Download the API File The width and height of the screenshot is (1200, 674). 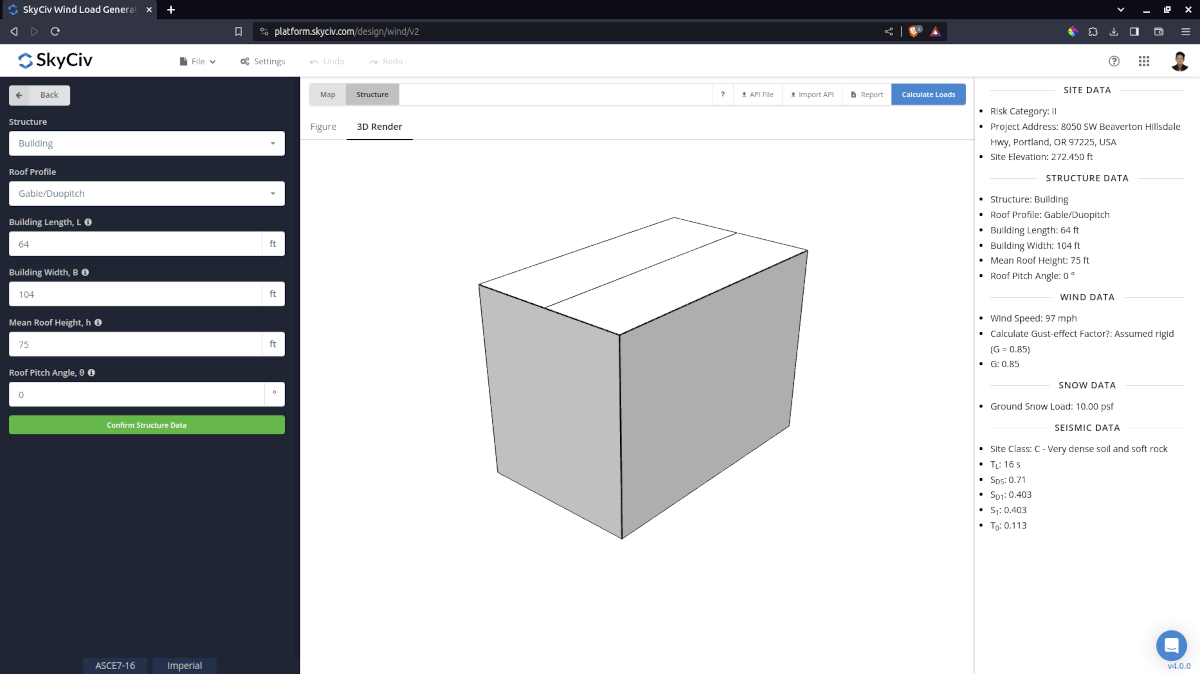pos(757,94)
